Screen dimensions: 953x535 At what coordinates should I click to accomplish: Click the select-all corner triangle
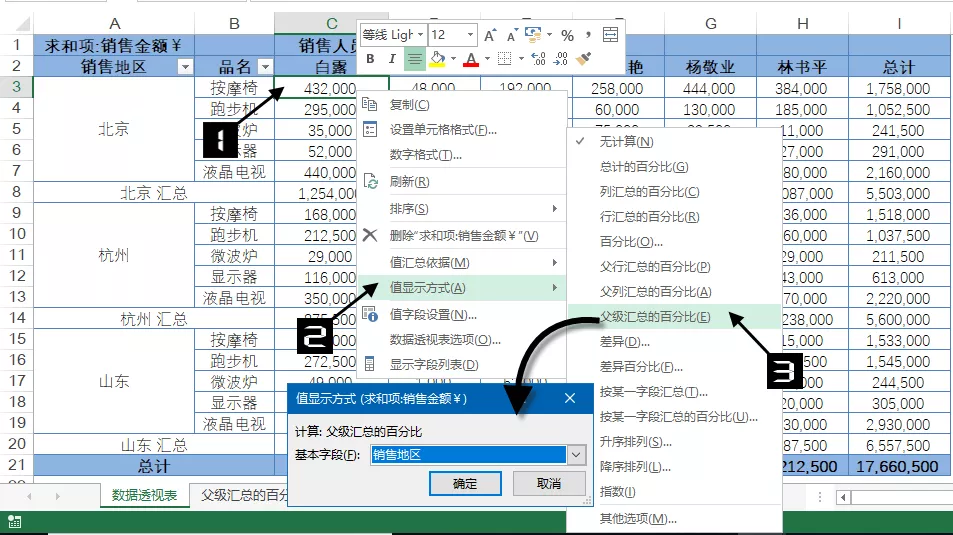coord(22,24)
